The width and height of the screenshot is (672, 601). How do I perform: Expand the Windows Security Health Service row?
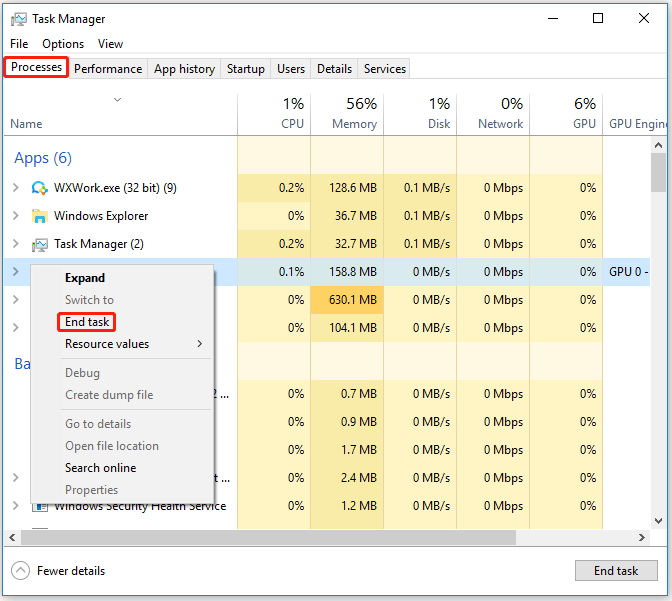pyautogui.click(x=16, y=505)
